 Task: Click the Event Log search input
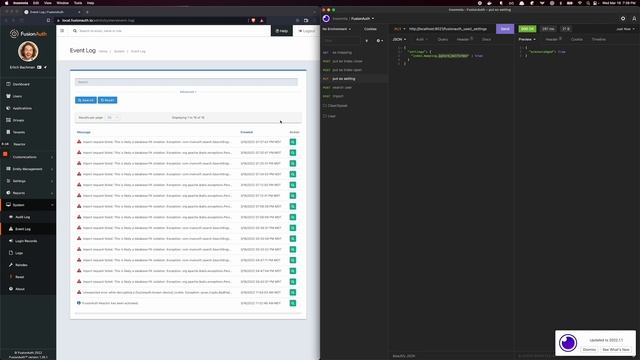pyautogui.click(x=186, y=82)
